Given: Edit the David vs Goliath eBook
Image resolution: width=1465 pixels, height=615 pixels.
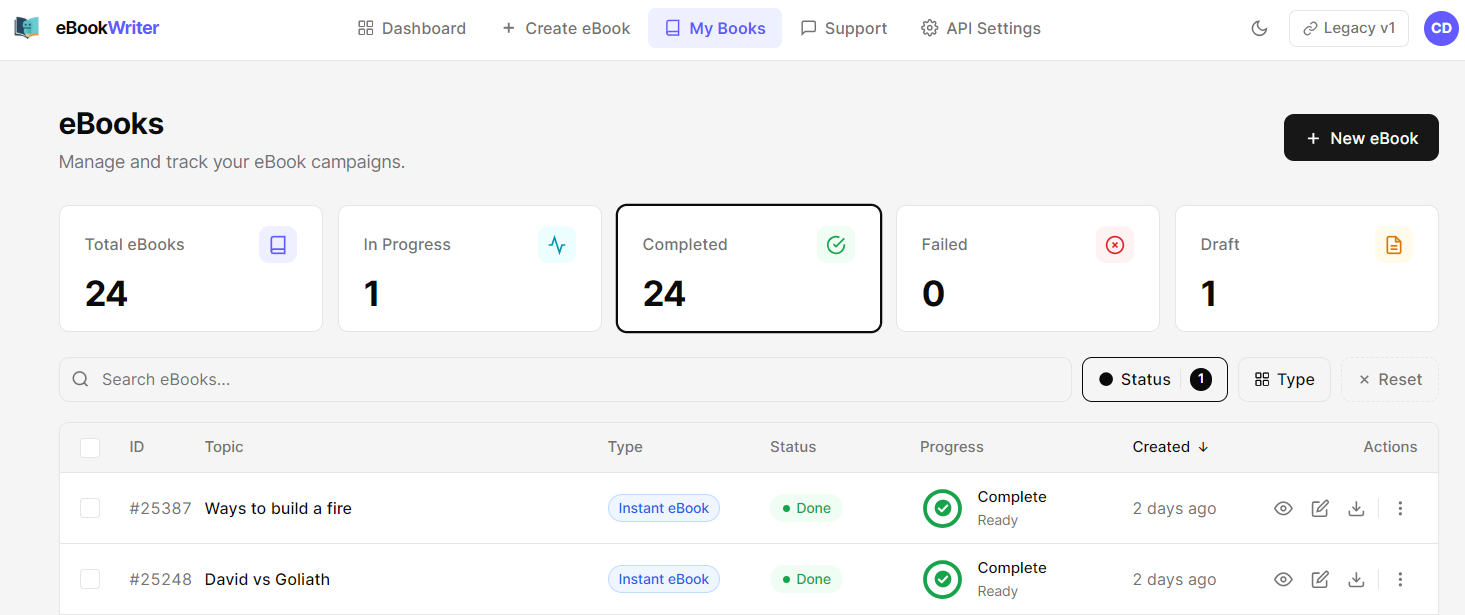Looking at the screenshot, I should (1320, 579).
